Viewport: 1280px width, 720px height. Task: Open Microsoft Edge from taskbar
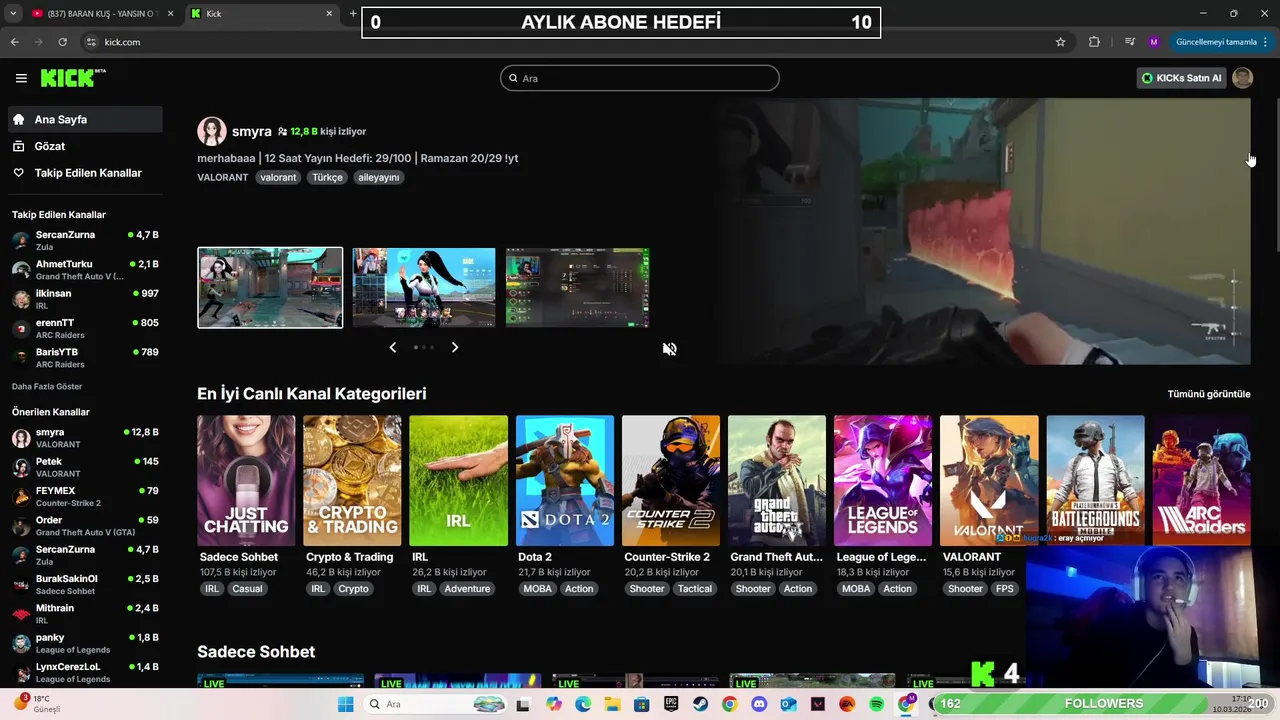583,704
